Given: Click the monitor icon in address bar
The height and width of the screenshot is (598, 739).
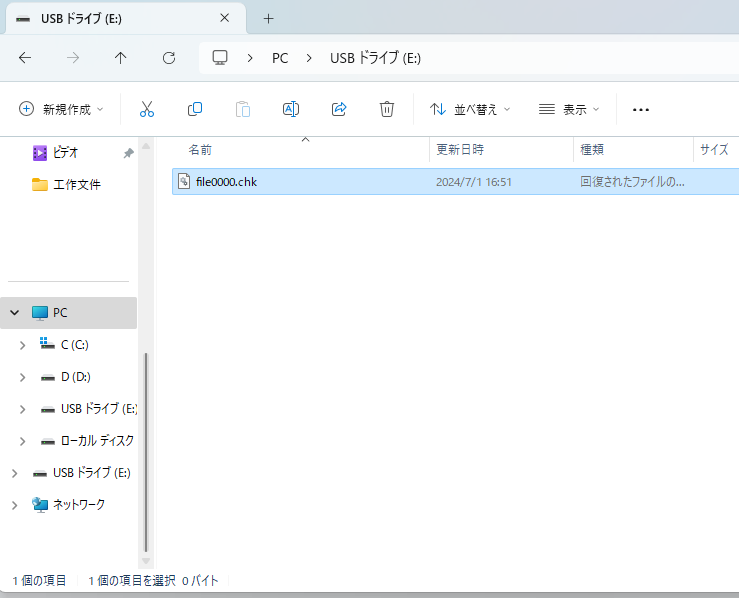Looking at the screenshot, I should (x=220, y=58).
